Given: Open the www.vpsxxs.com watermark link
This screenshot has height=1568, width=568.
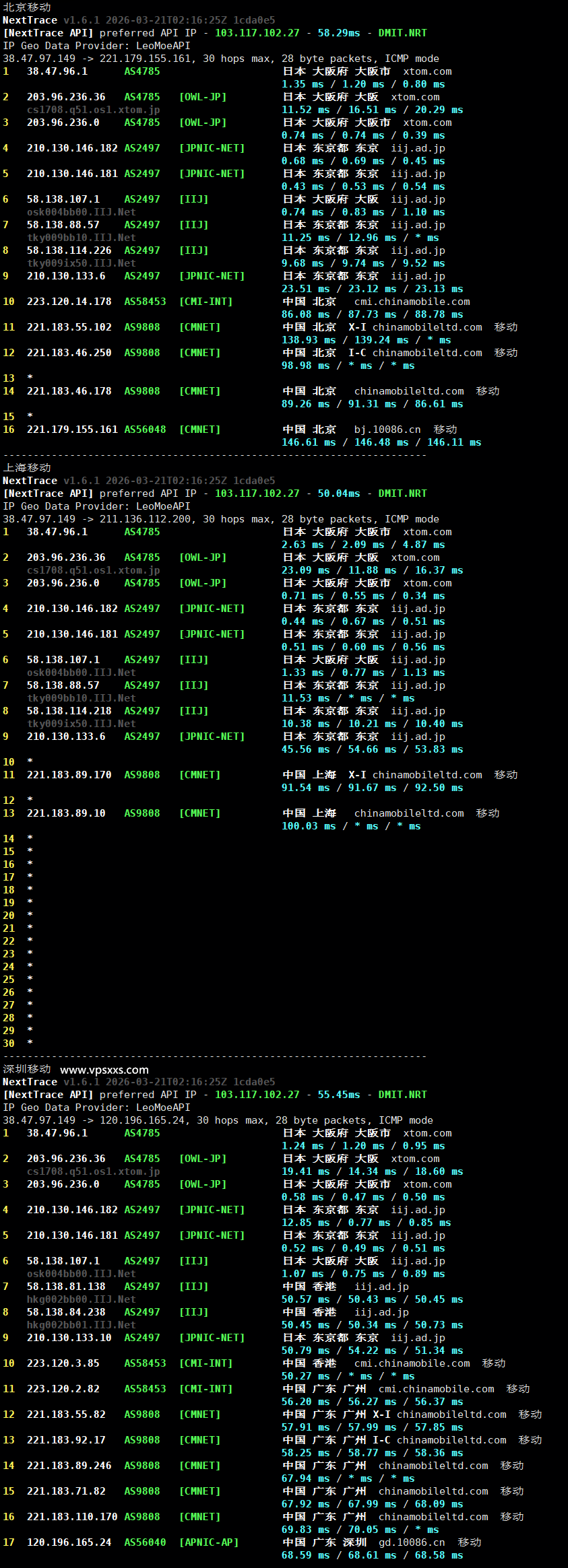Looking at the screenshot, I should point(104,1069).
